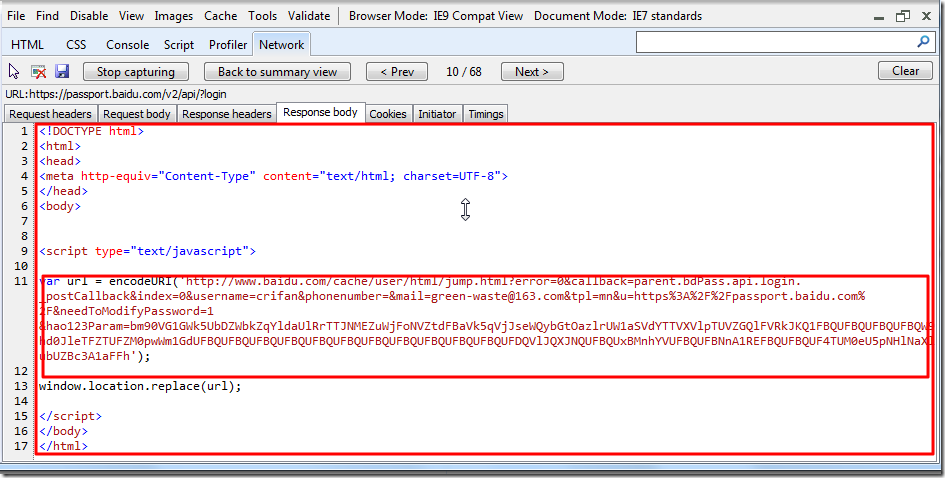The image size is (945, 478).
Task: Switch to the HTML tab
Action: 28,45
